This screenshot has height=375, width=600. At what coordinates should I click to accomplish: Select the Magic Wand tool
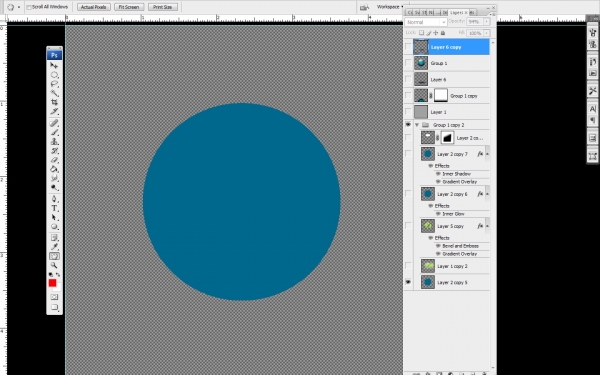pos(54,93)
